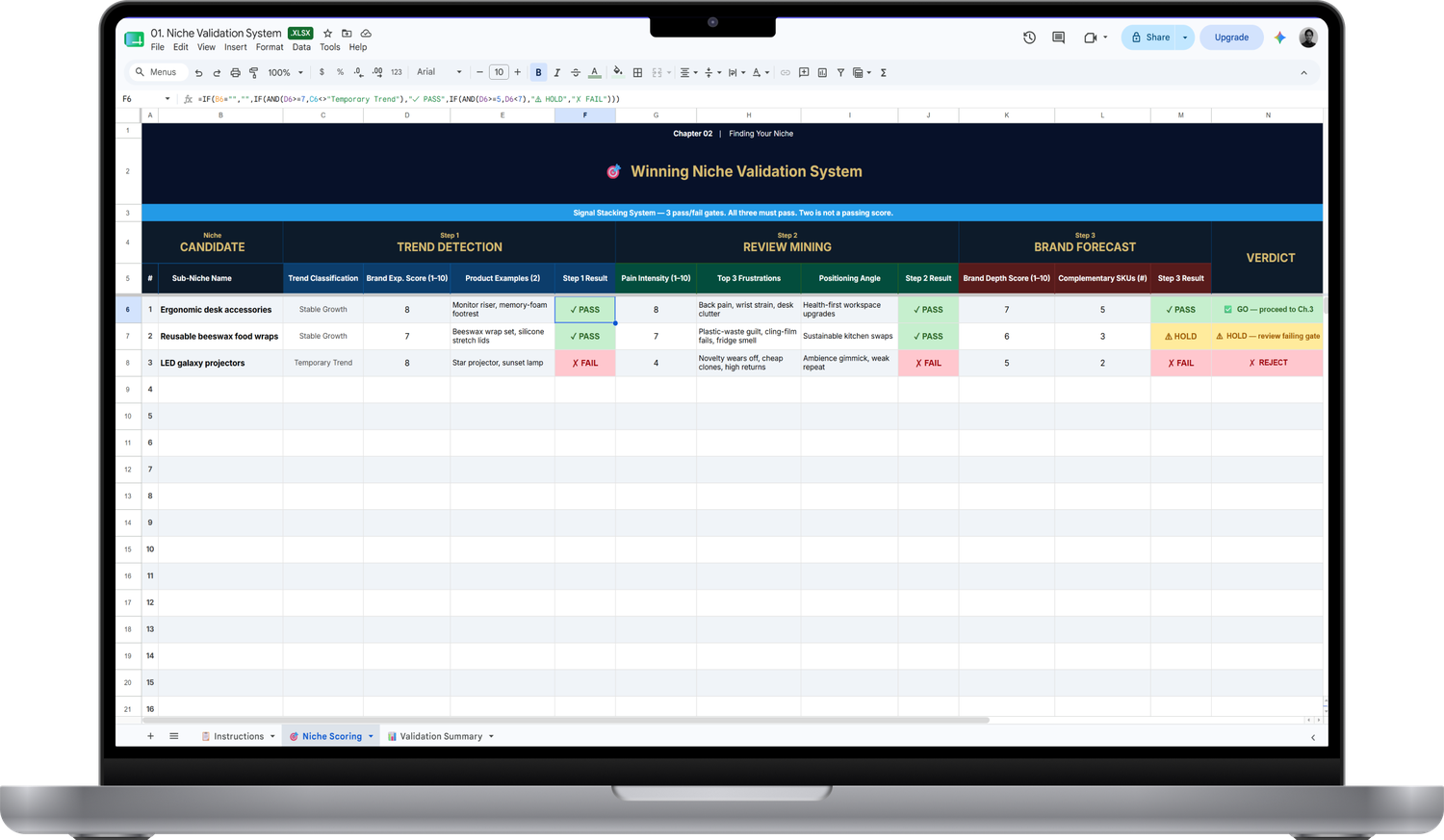Toggle bold formatting
Image resolution: width=1444 pixels, height=840 pixels.
[x=538, y=72]
